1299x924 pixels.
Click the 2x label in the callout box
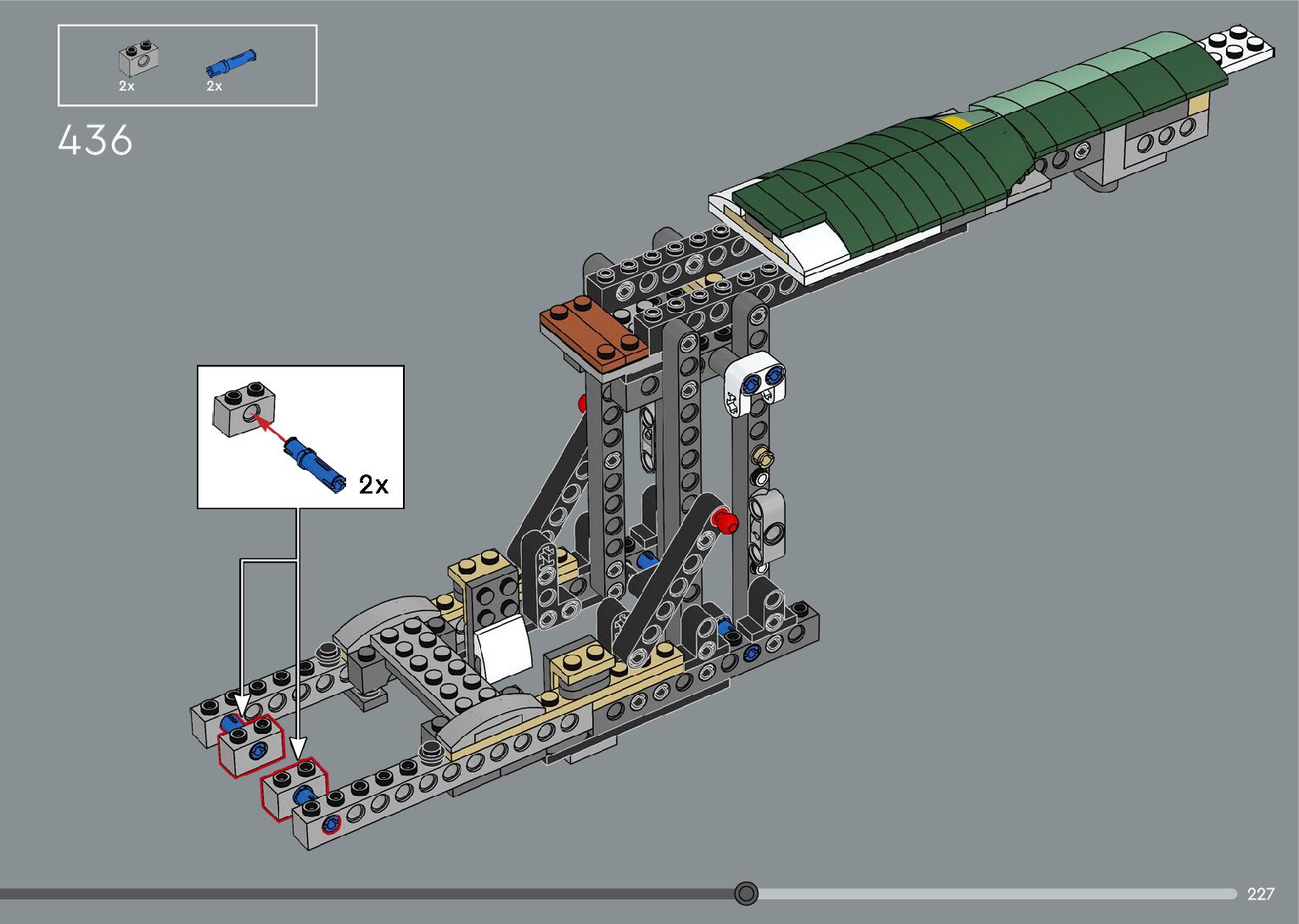[x=373, y=484]
